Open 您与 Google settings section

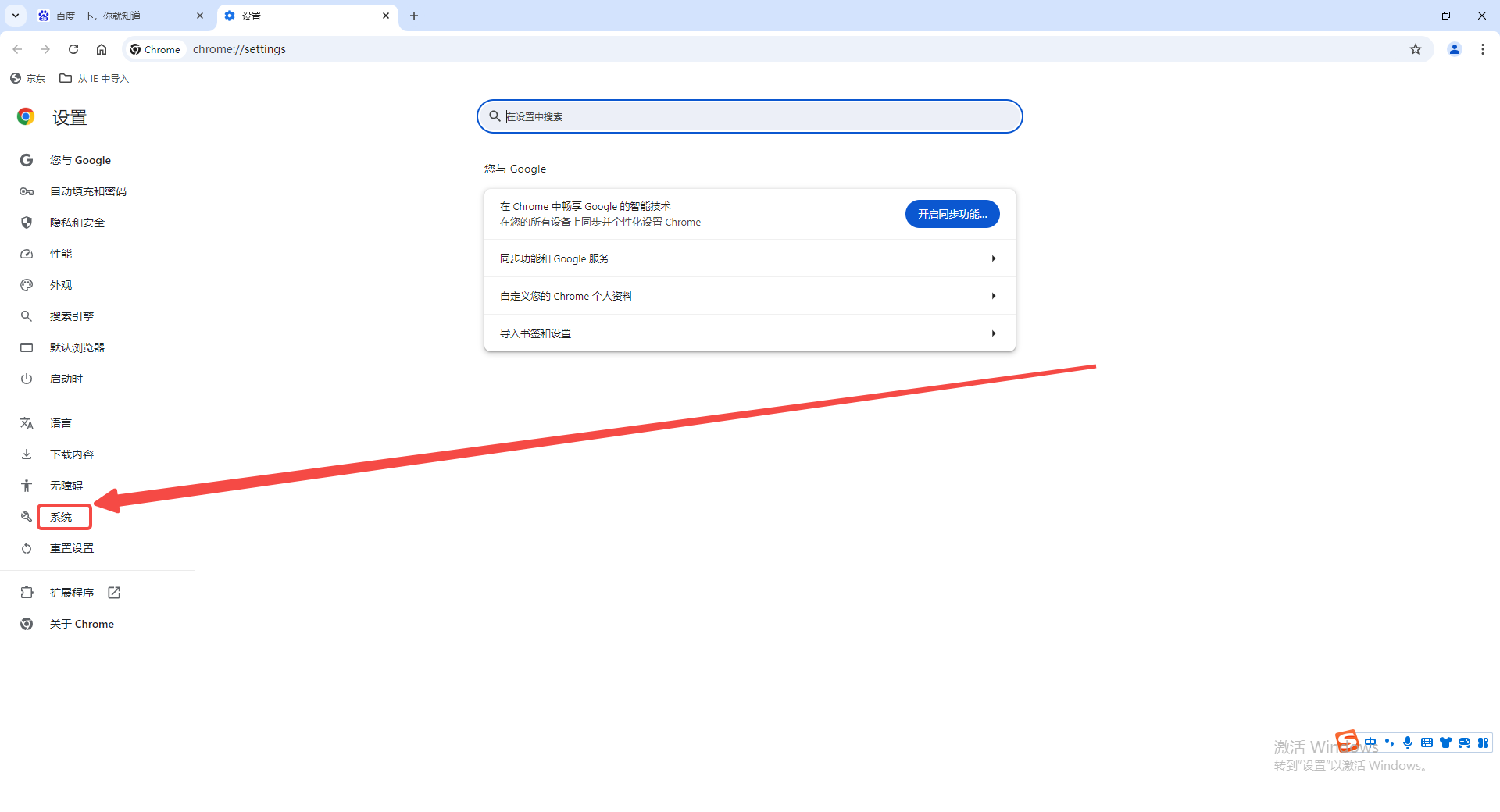[x=80, y=160]
